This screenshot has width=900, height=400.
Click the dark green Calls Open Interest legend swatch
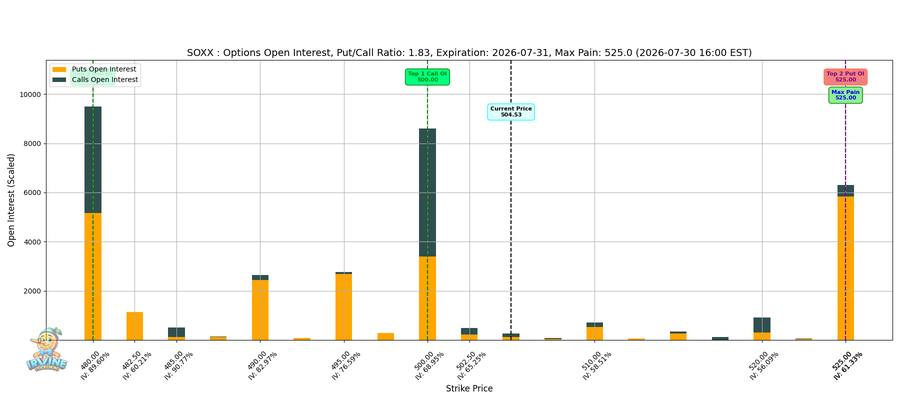coord(60,80)
